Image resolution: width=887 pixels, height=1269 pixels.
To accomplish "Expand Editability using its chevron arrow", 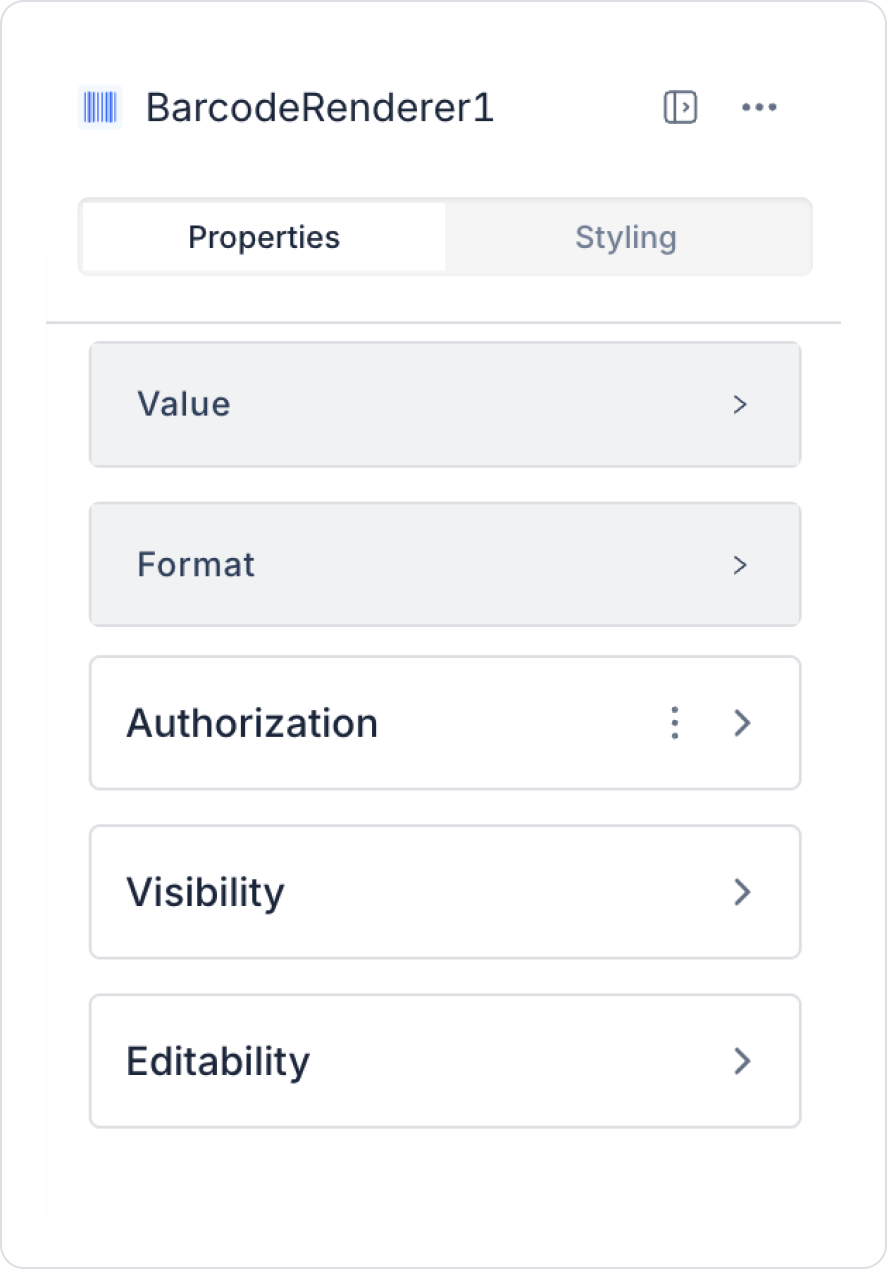I will click(x=742, y=1060).
